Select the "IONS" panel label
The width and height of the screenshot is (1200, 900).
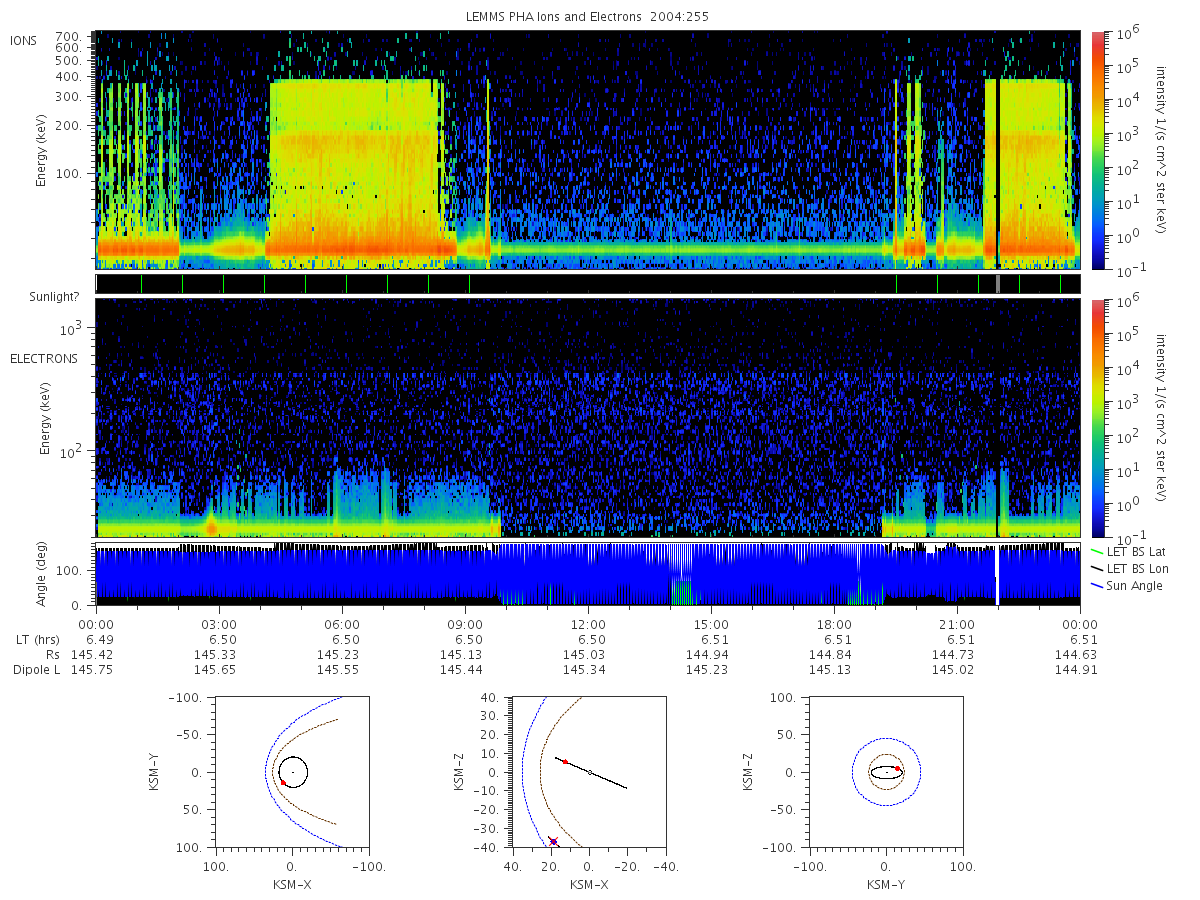point(24,40)
